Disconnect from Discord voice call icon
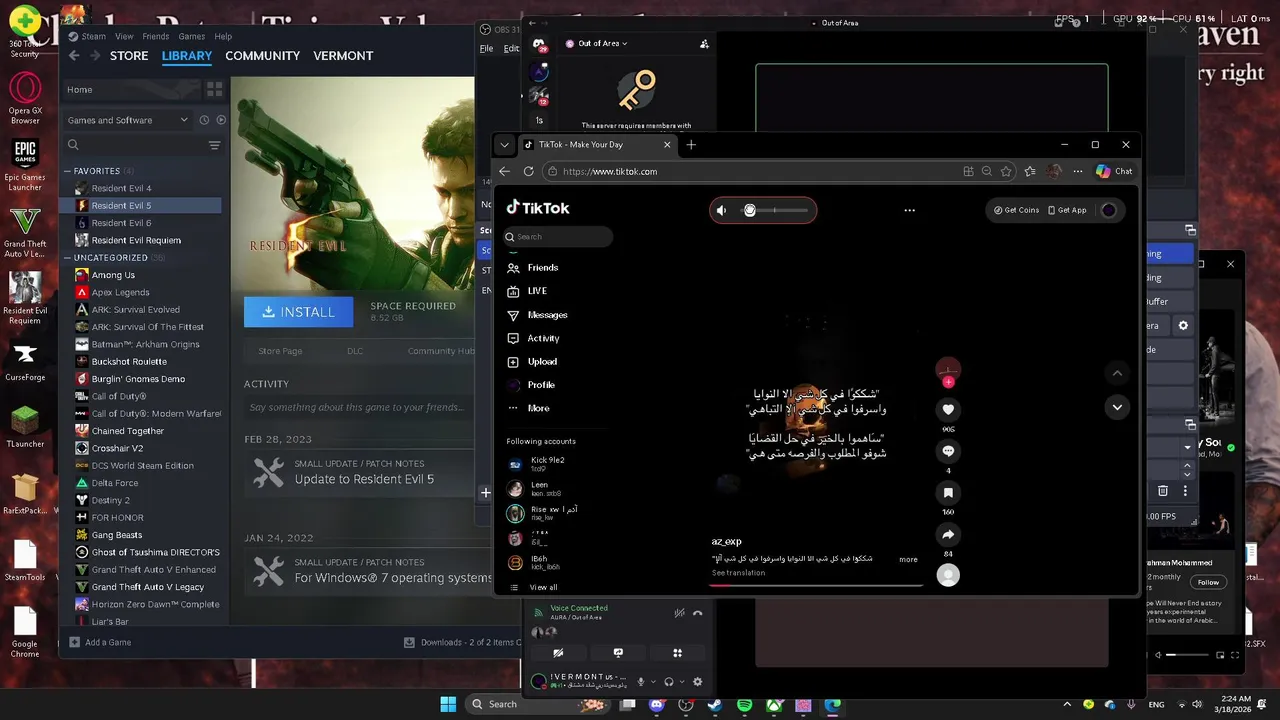The image size is (1280, 720). 698,613
